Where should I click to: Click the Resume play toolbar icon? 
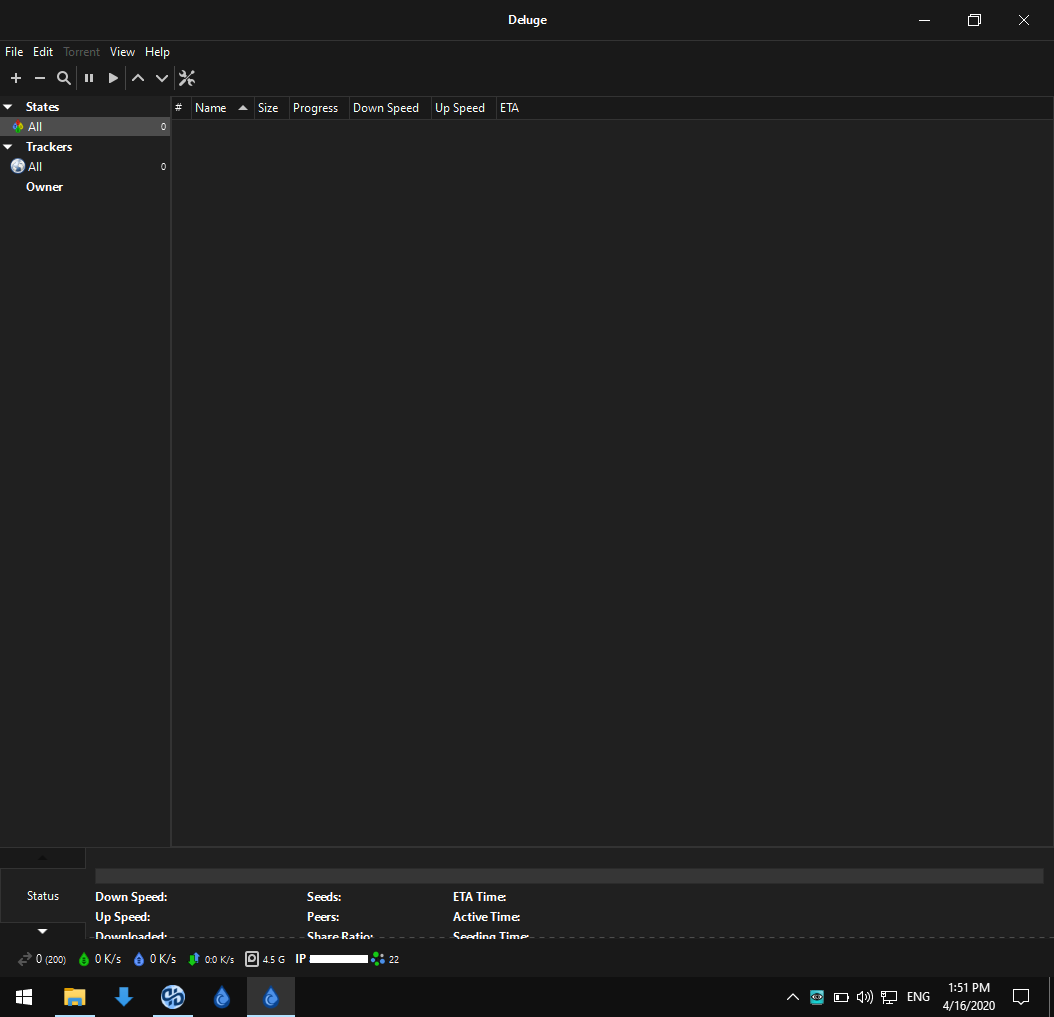113,78
